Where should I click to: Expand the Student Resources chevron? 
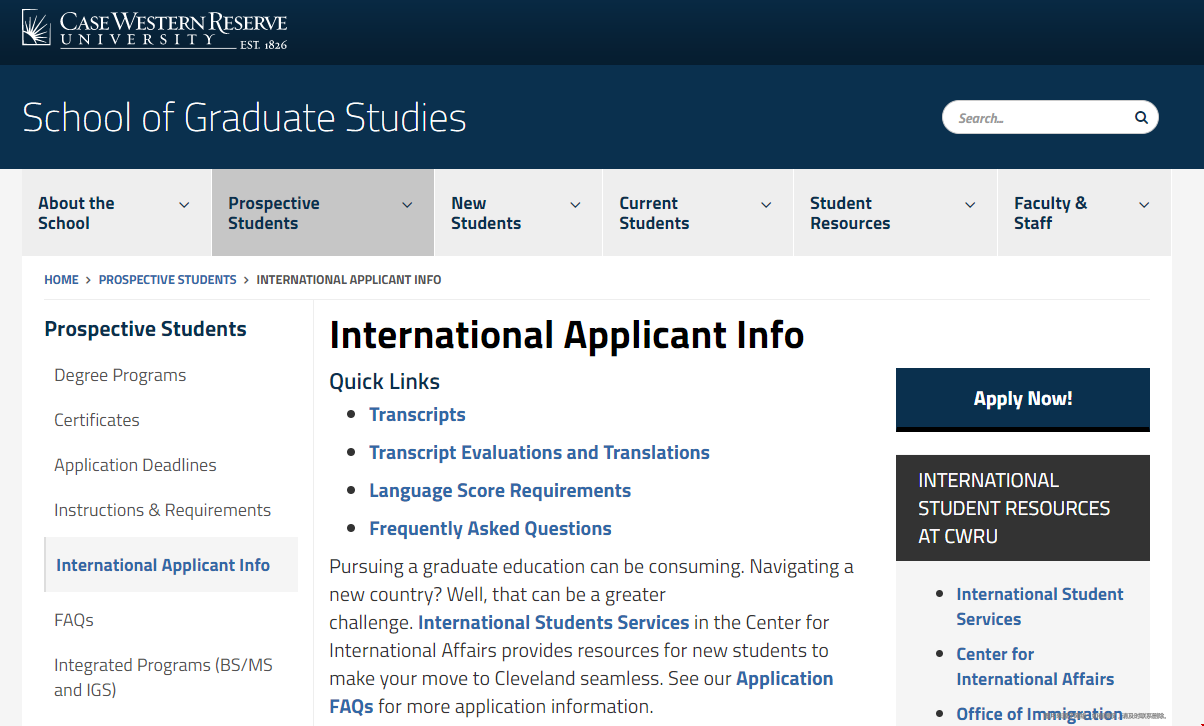coord(970,205)
